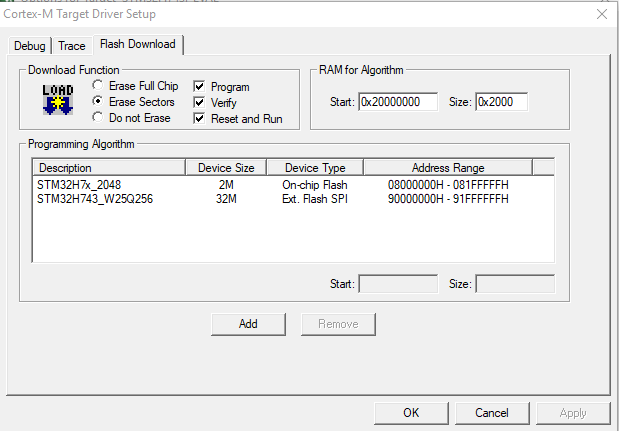Close the Cortex-M Target Driver Setup dialog

coord(602,14)
